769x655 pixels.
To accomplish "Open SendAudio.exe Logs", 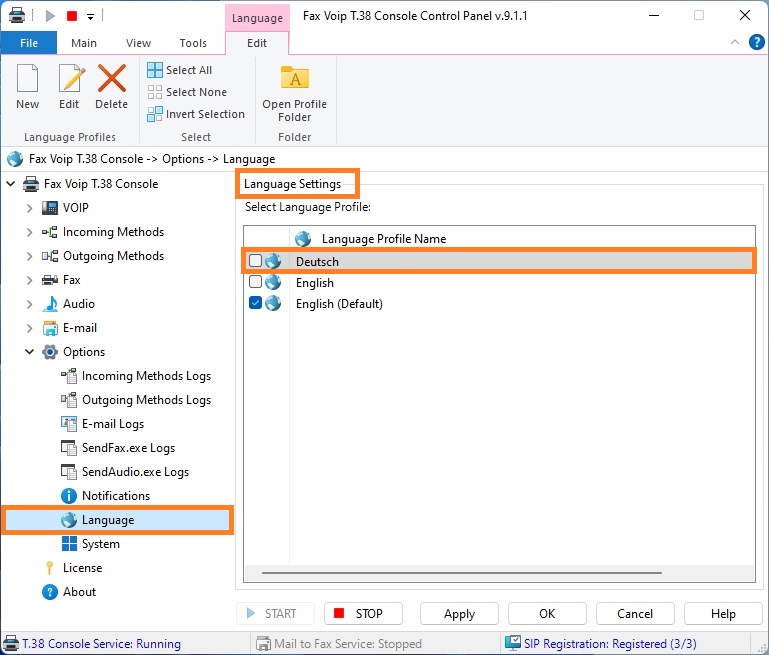I will pyautogui.click(x=135, y=472).
